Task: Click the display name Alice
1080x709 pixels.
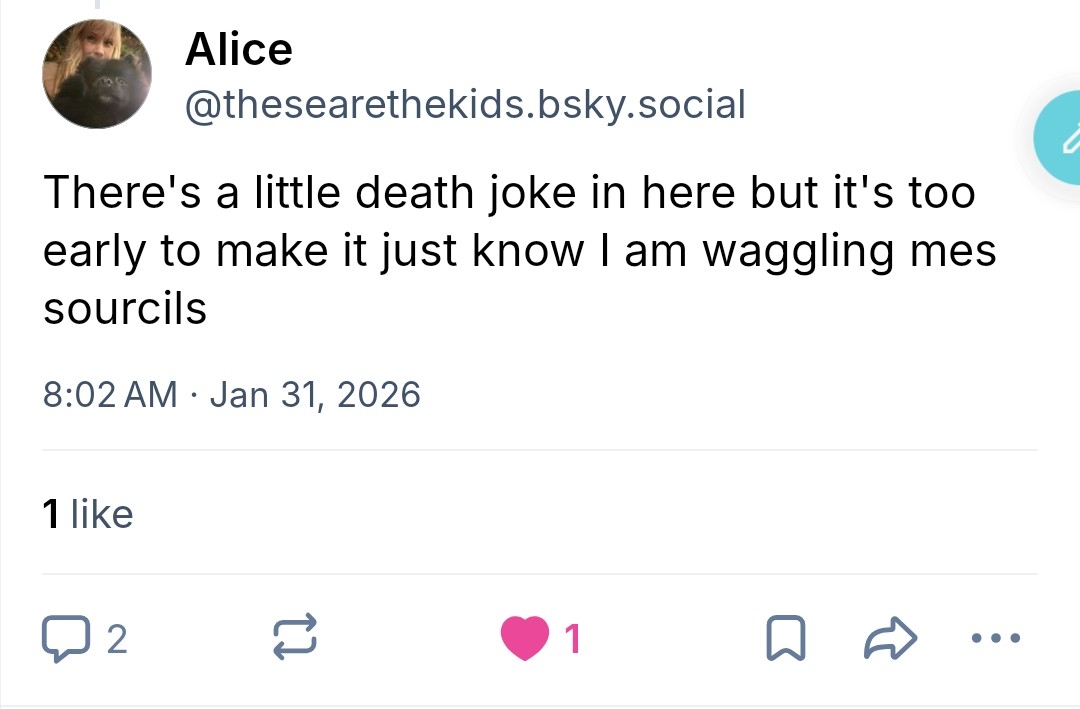Action: [238, 49]
